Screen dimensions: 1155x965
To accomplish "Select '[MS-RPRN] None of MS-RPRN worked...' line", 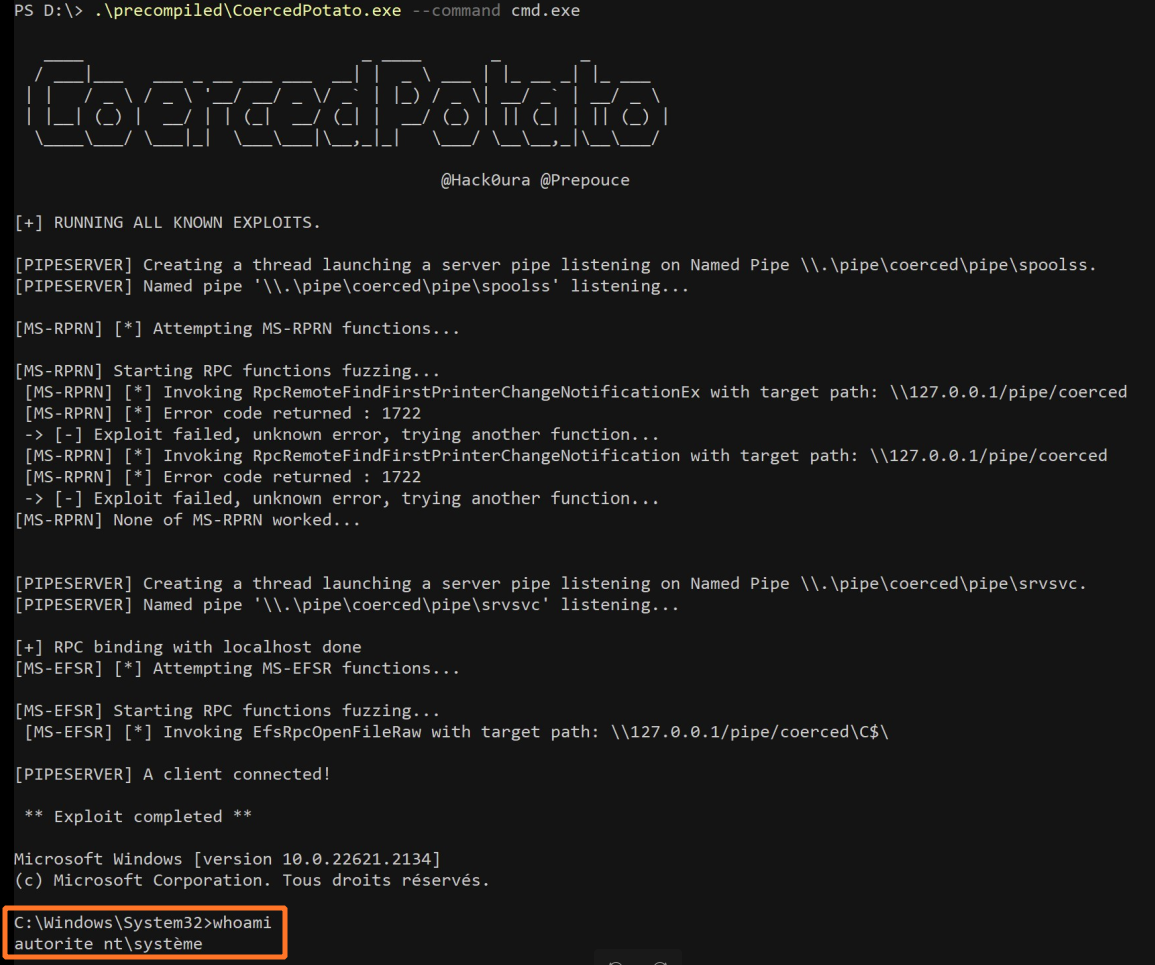I will click(188, 520).
